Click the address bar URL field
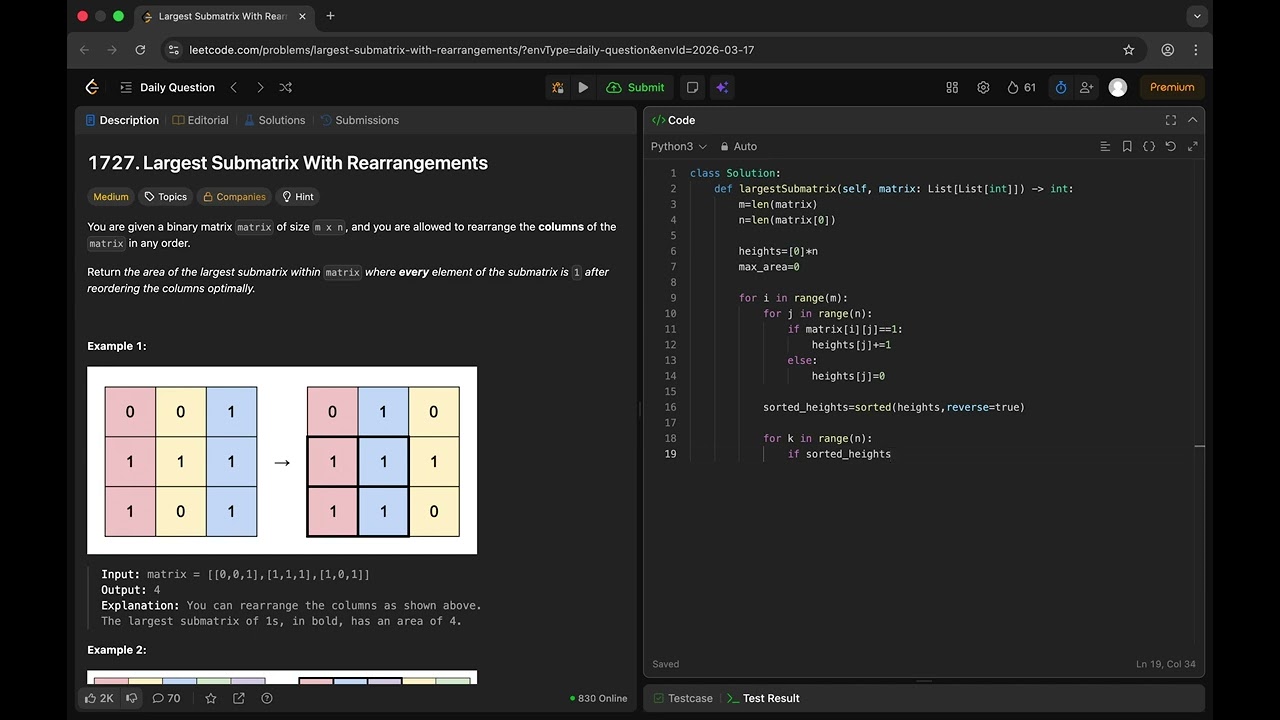The height and width of the screenshot is (720, 1280). click(x=640, y=50)
